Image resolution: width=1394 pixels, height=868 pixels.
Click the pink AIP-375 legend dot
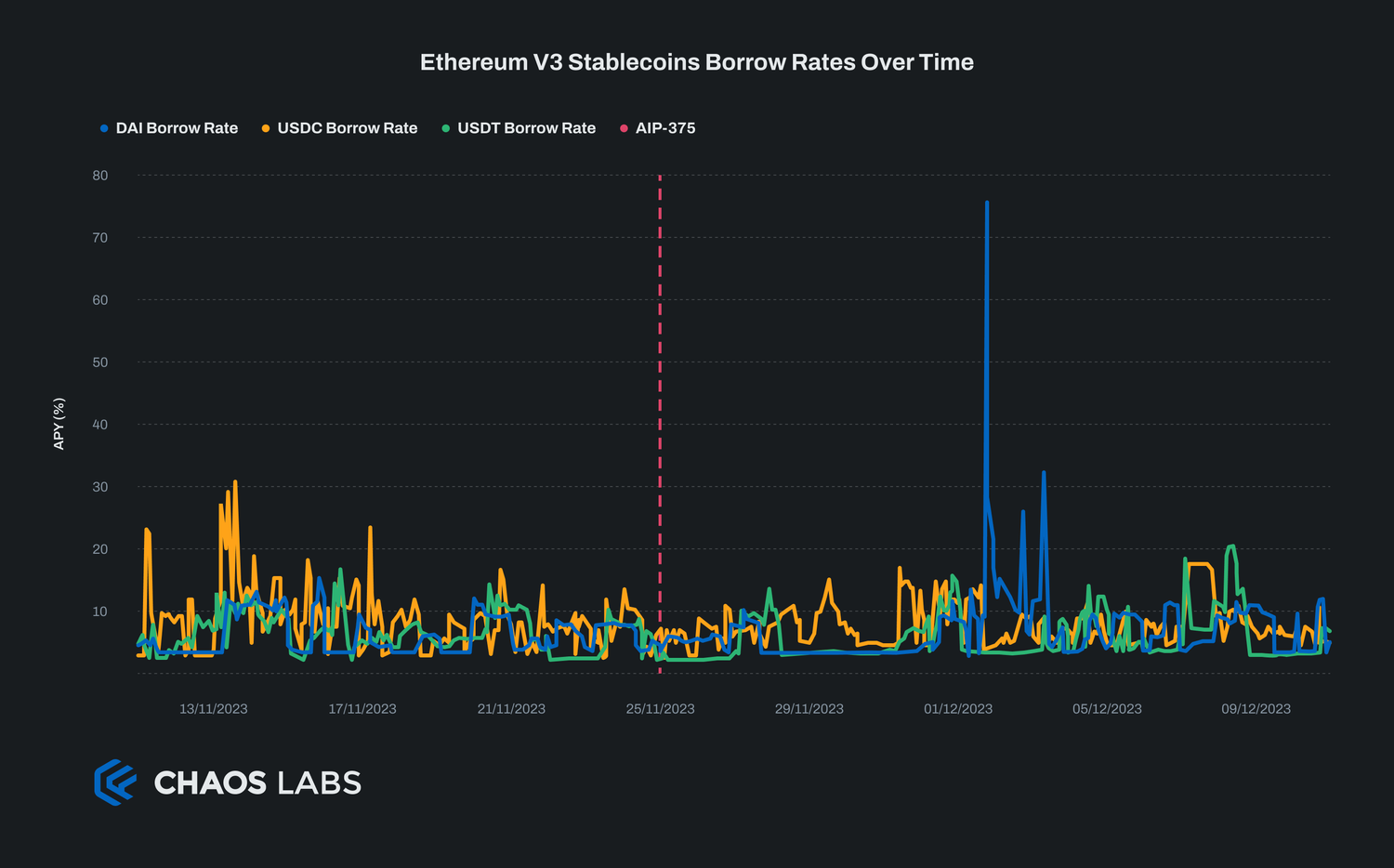click(624, 128)
